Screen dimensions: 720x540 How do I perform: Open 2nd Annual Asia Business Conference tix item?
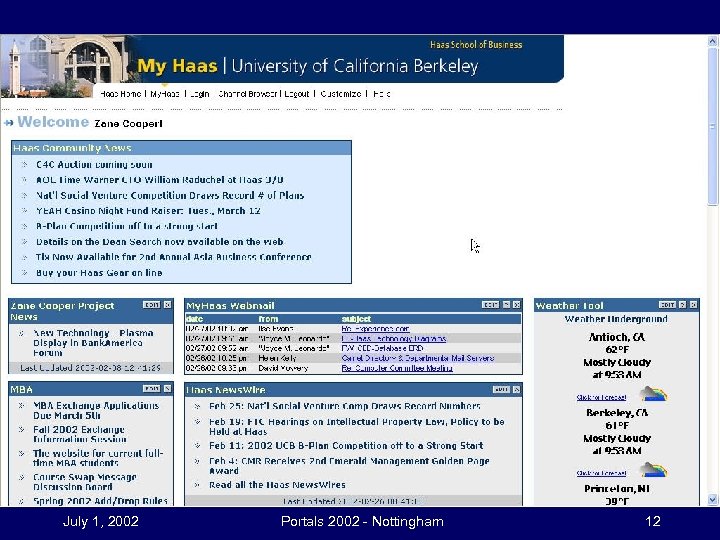tap(174, 257)
